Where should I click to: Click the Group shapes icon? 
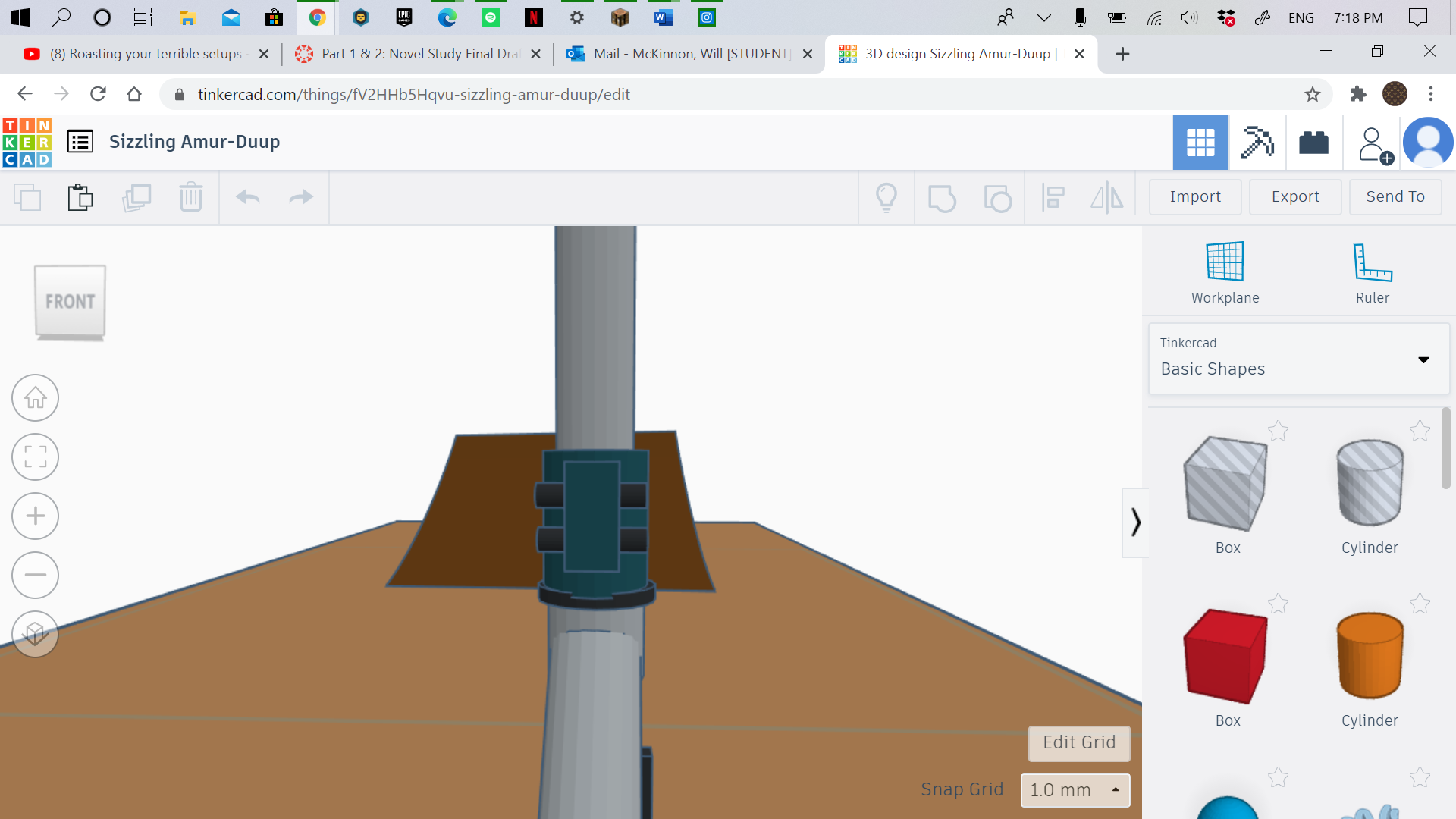coord(942,198)
